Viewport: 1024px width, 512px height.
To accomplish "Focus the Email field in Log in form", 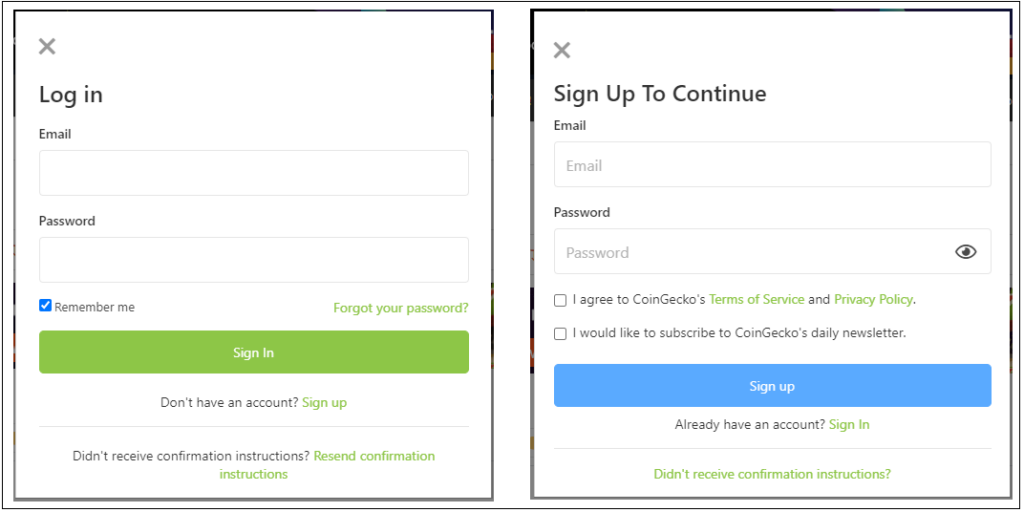I will click(x=254, y=173).
